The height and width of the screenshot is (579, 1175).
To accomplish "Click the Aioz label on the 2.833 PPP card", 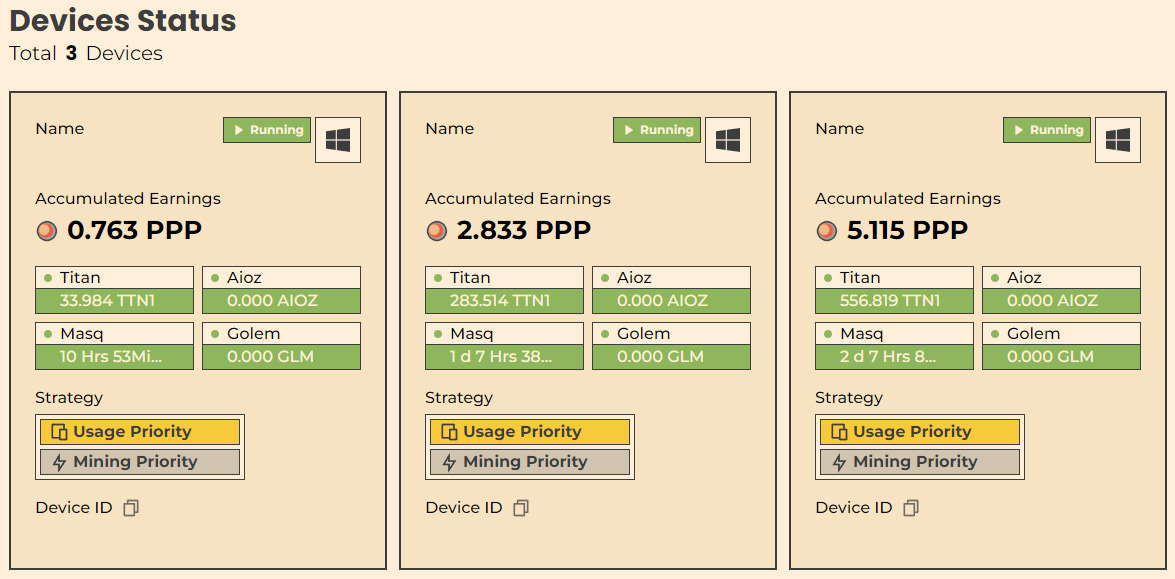I will pyautogui.click(x=634, y=278).
